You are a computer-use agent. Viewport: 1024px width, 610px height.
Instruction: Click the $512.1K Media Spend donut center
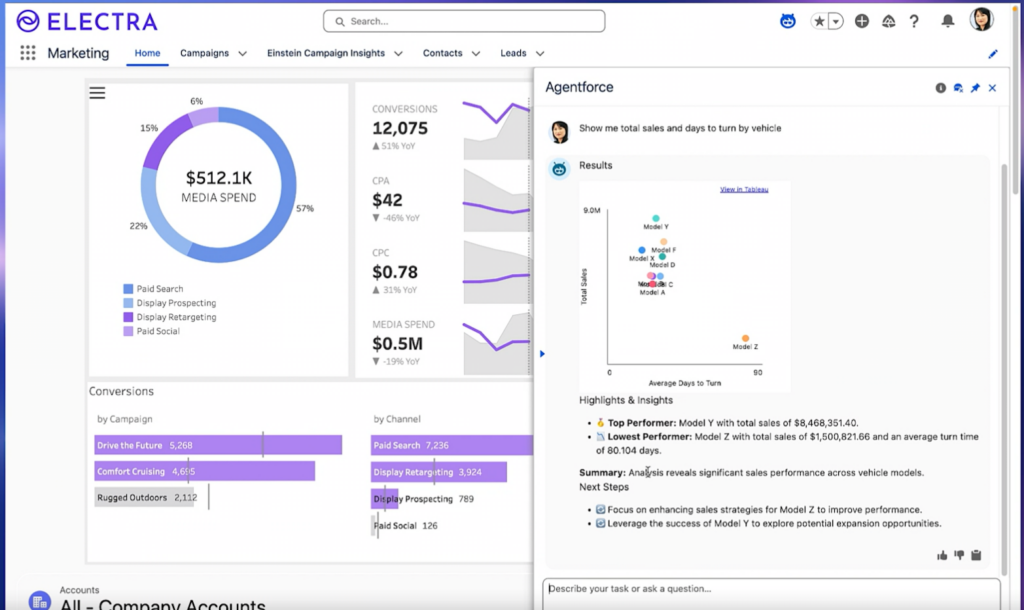point(219,186)
